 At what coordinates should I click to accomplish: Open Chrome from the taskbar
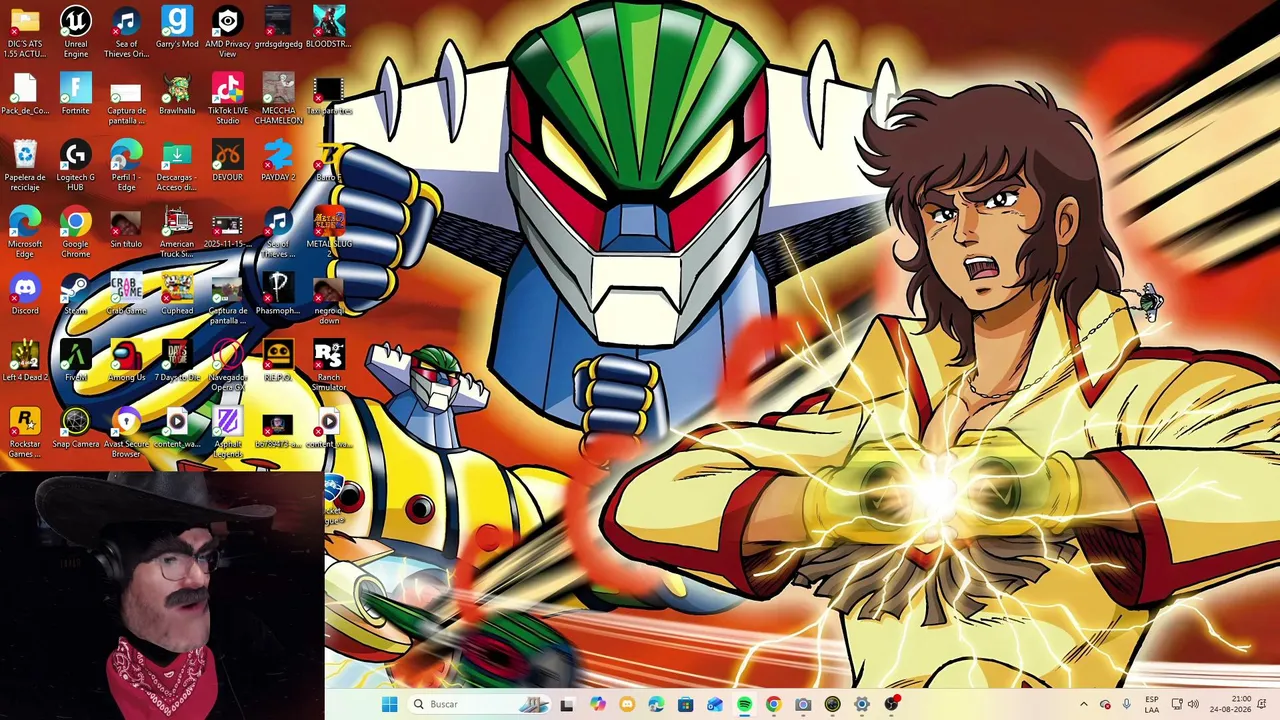point(773,704)
